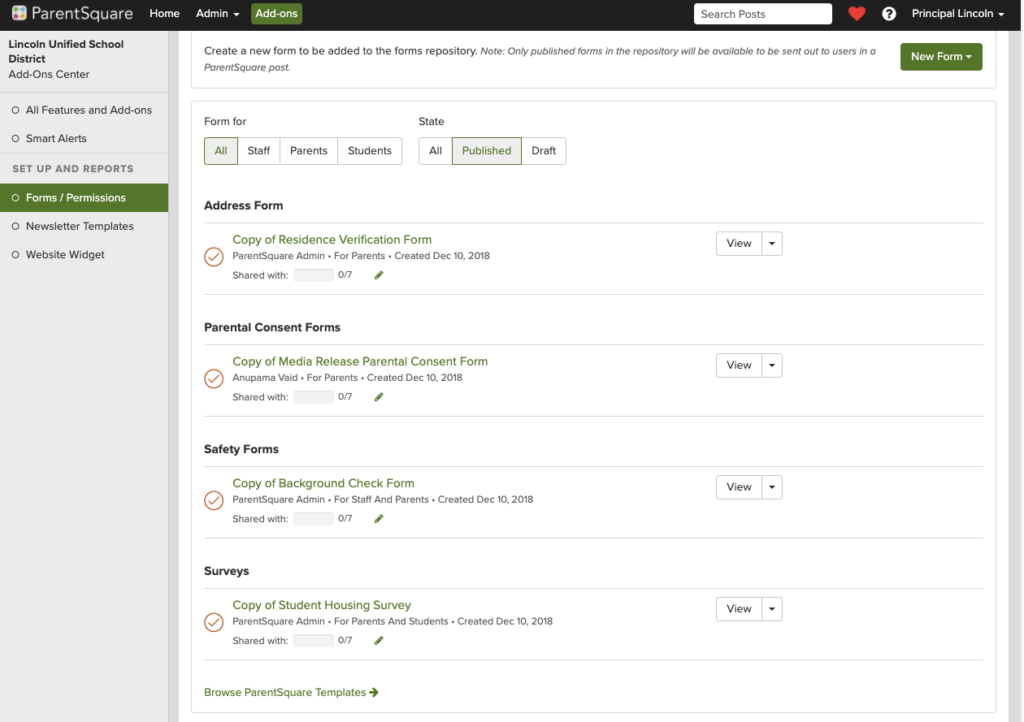
Task: Filter forms for Parents
Action: (308, 151)
